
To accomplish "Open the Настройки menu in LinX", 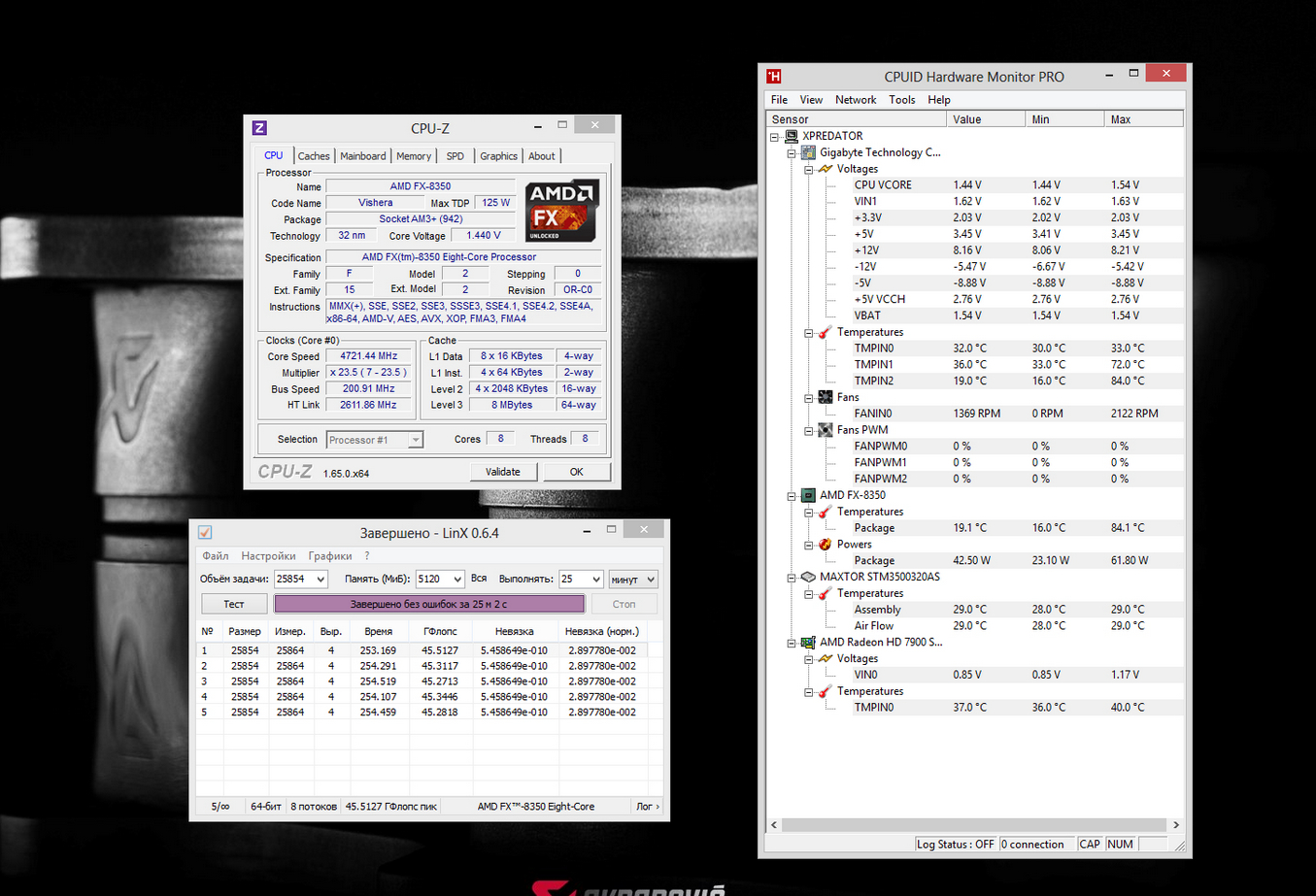I will pyautogui.click(x=268, y=556).
